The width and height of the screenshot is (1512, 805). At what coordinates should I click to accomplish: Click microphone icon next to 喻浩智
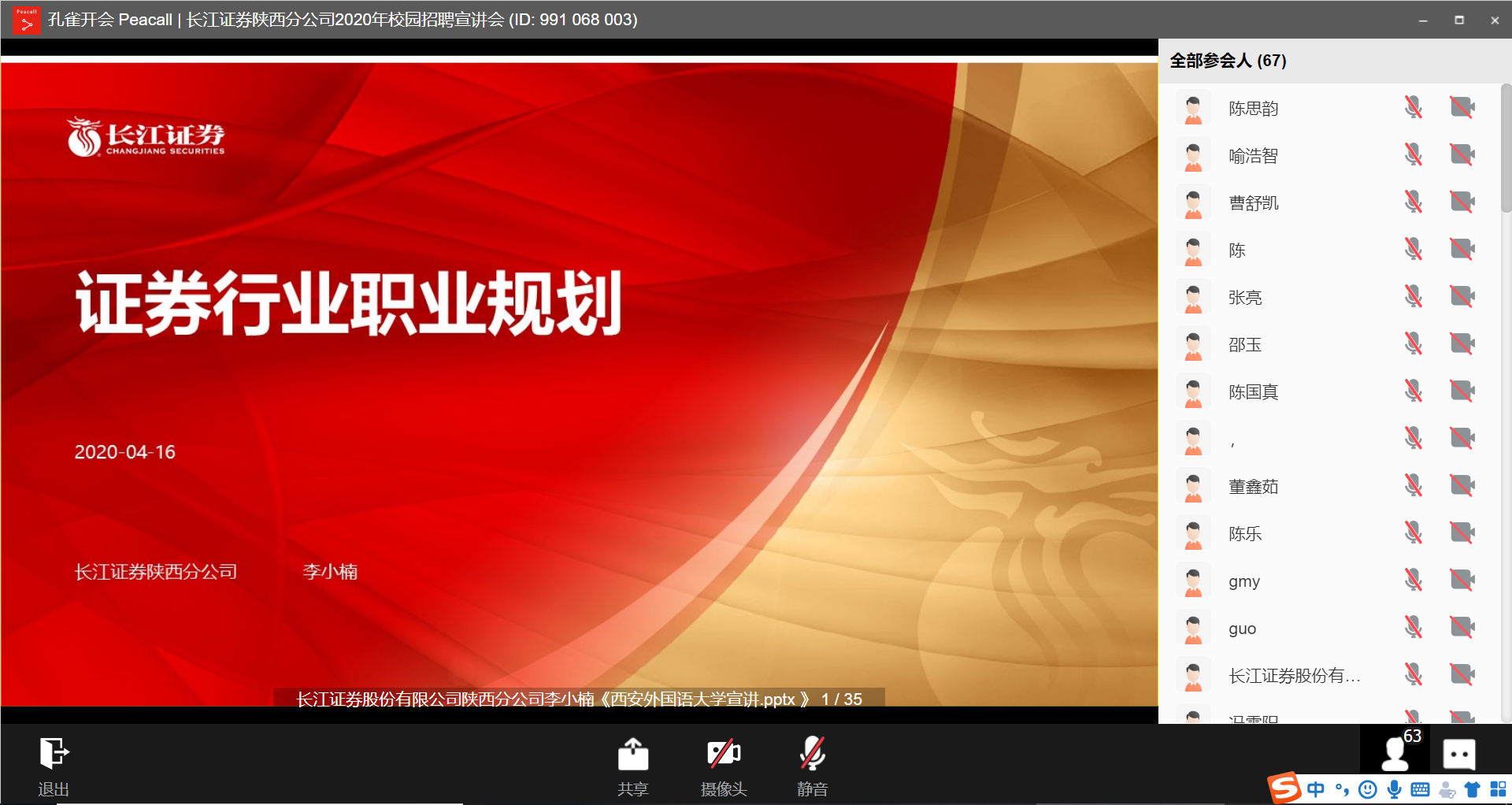1414,154
